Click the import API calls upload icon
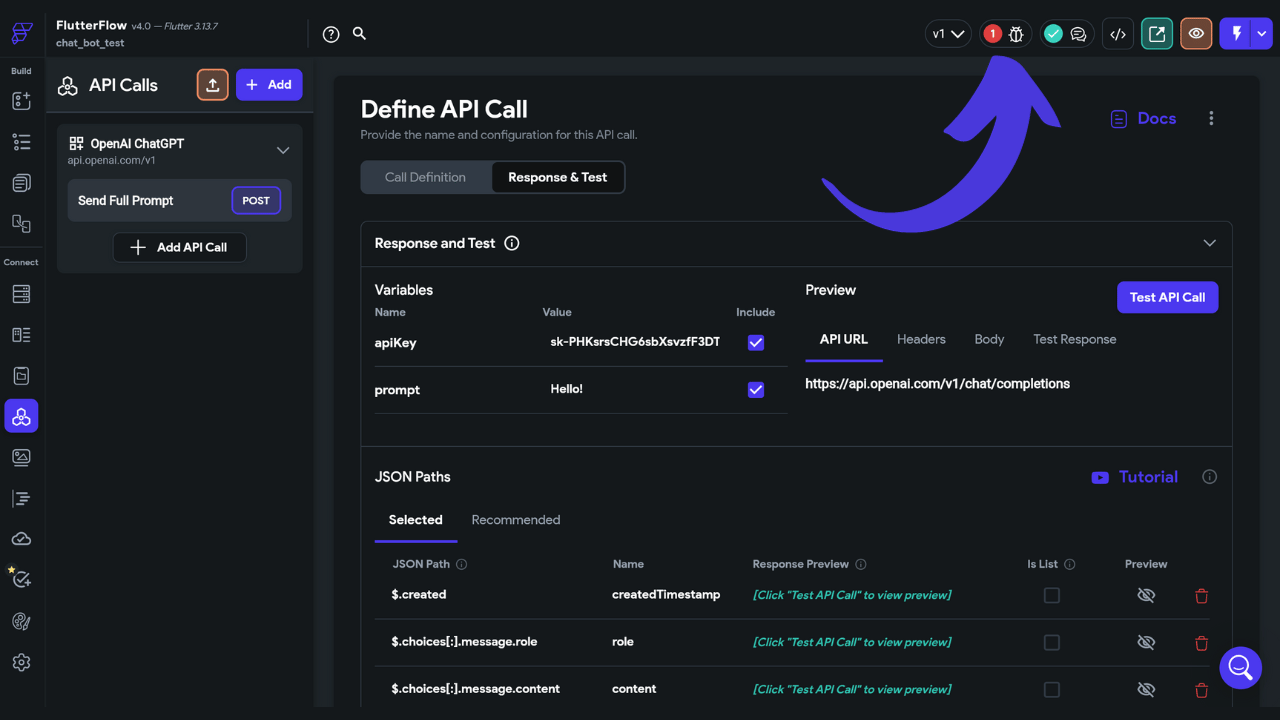The width and height of the screenshot is (1280, 720). tap(213, 85)
